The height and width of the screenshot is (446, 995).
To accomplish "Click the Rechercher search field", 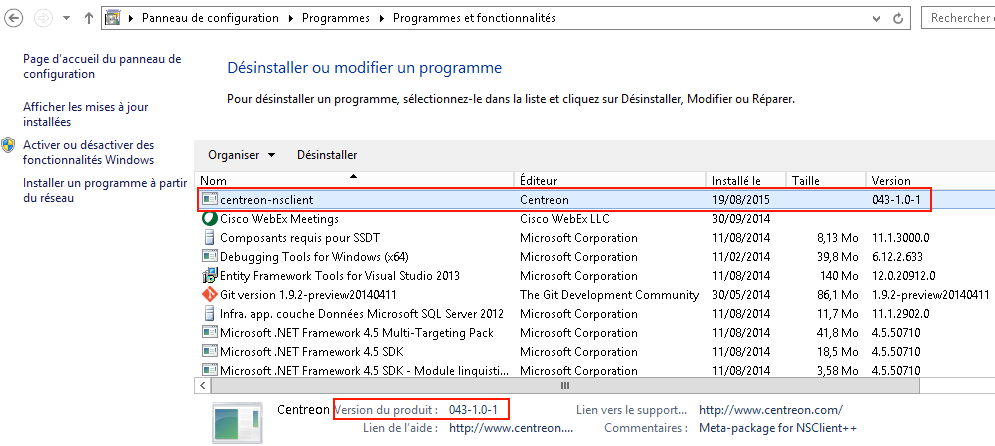I will [x=958, y=18].
